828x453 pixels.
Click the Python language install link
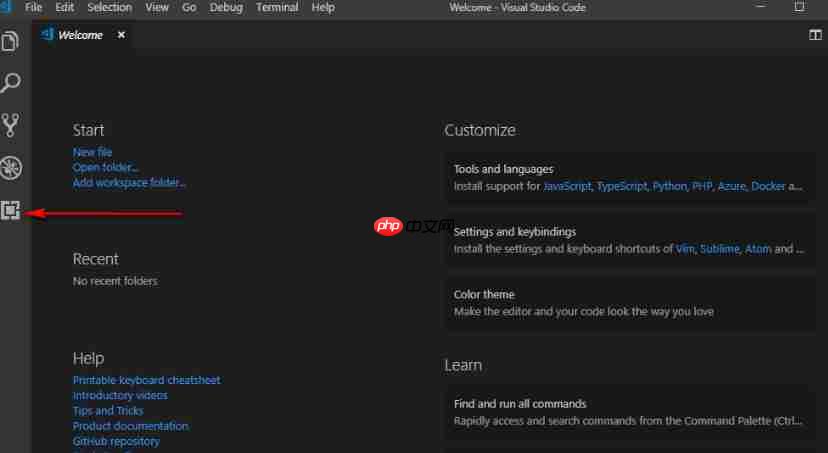(x=669, y=186)
